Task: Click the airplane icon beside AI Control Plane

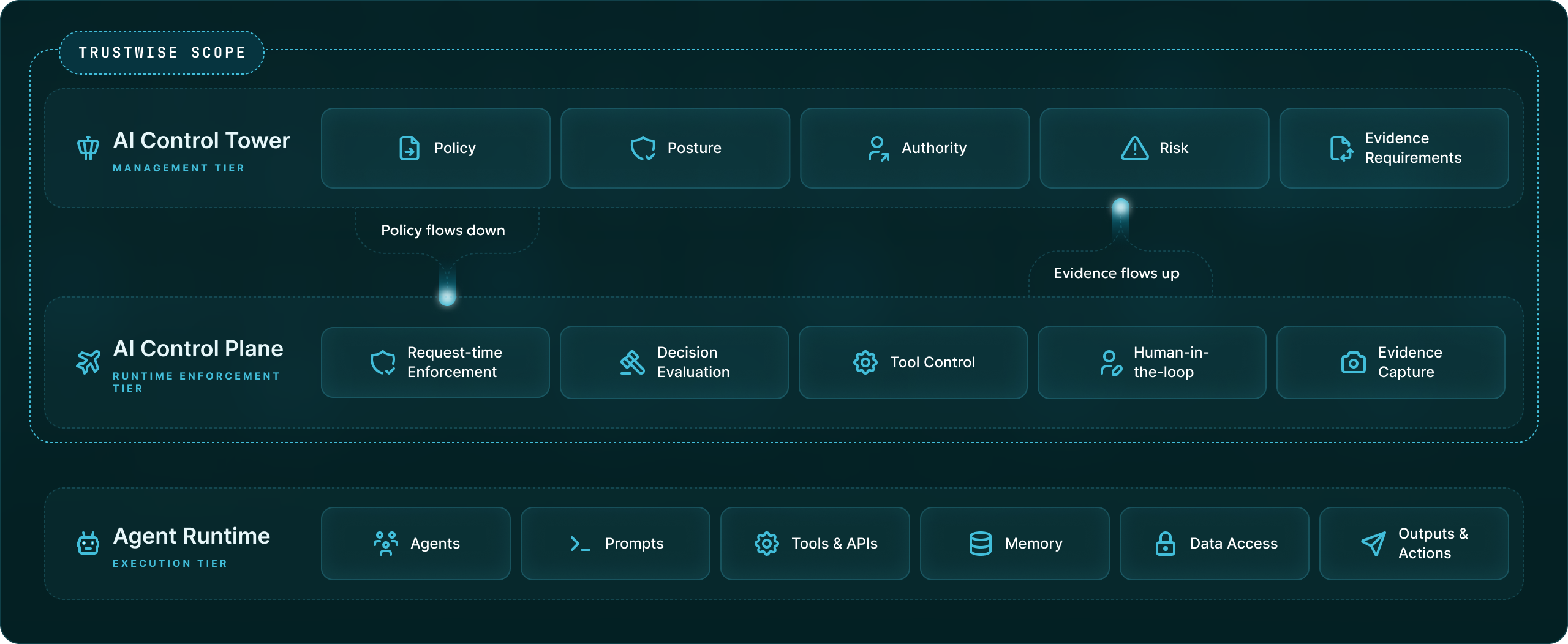Action: (88, 362)
